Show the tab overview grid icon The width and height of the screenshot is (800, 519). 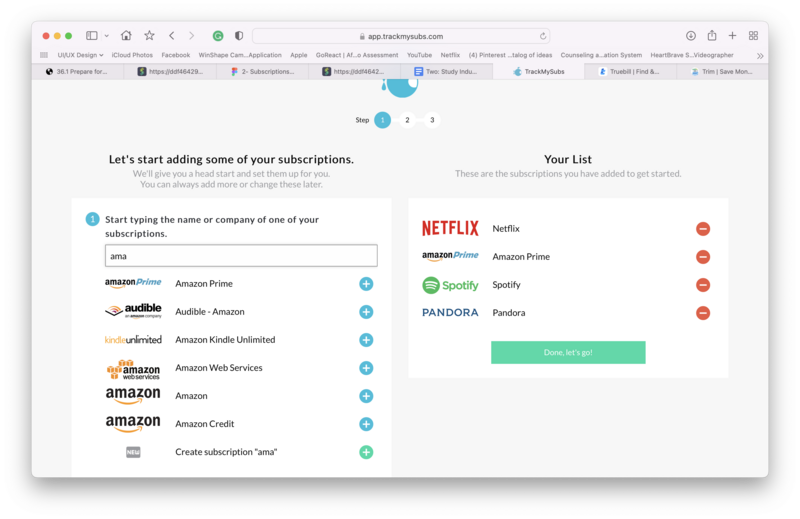click(x=753, y=36)
